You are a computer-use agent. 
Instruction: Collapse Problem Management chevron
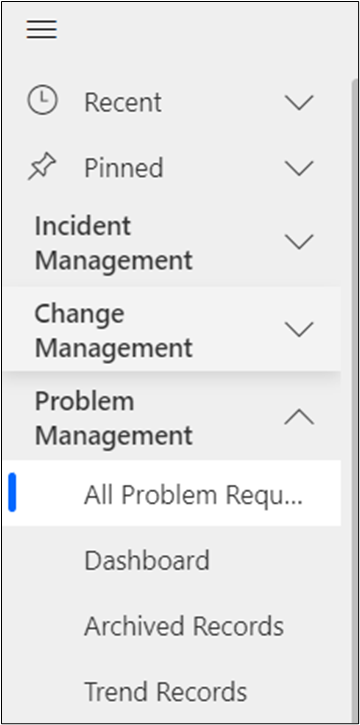(299, 417)
